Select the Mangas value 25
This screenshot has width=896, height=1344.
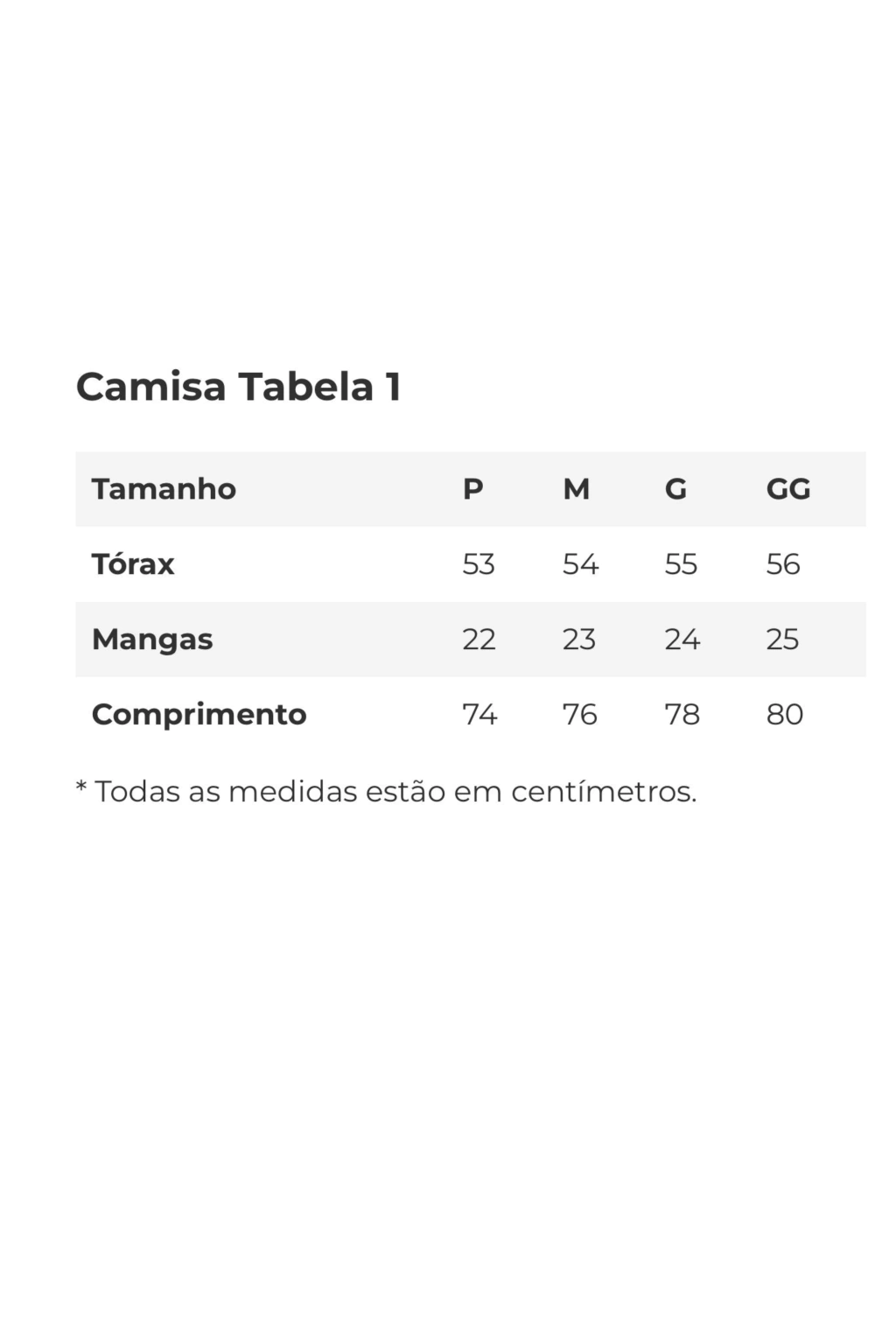click(x=782, y=640)
